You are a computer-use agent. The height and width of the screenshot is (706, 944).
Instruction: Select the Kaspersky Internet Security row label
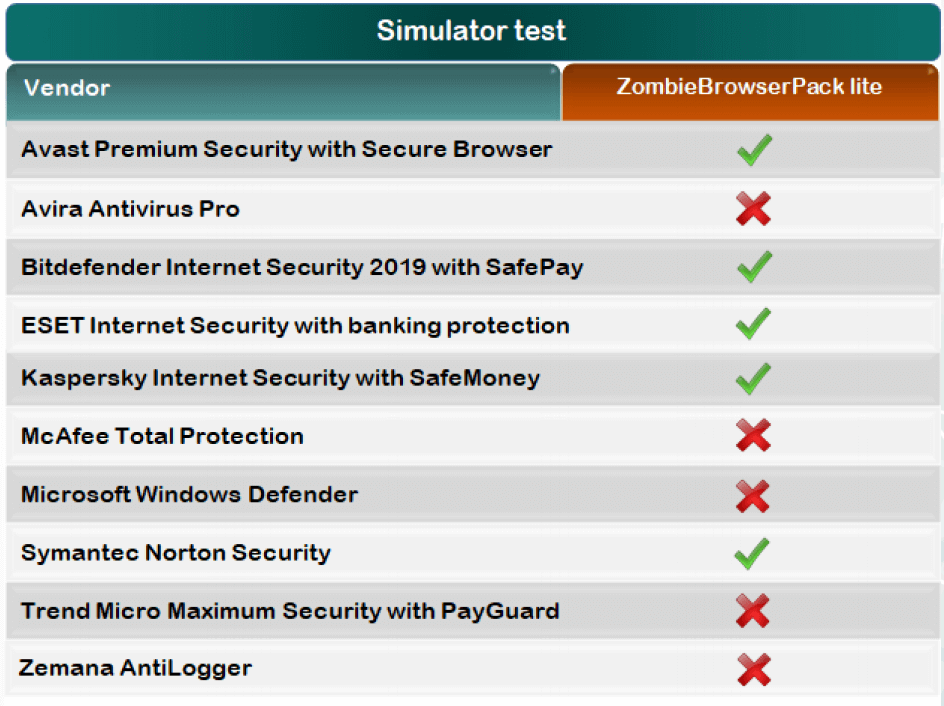280,378
